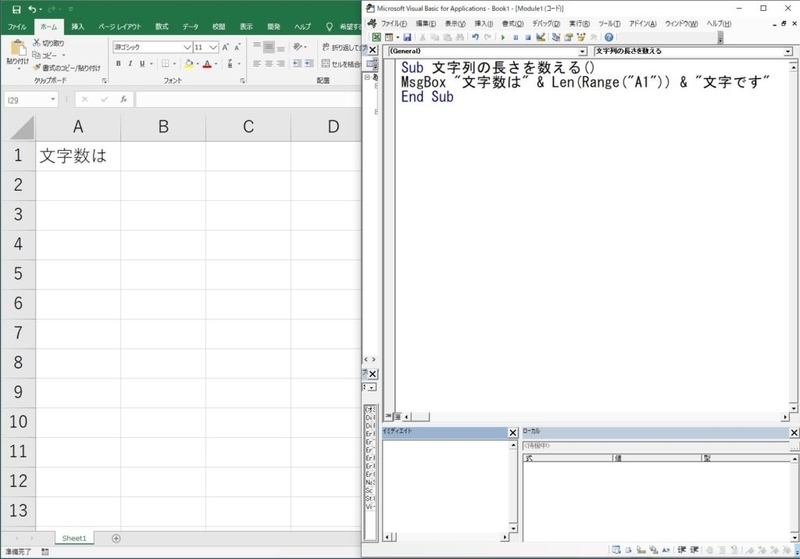Screen dimensions: 800x559
Task: Select the Sheet1 tab in Excel
Action: (74, 538)
